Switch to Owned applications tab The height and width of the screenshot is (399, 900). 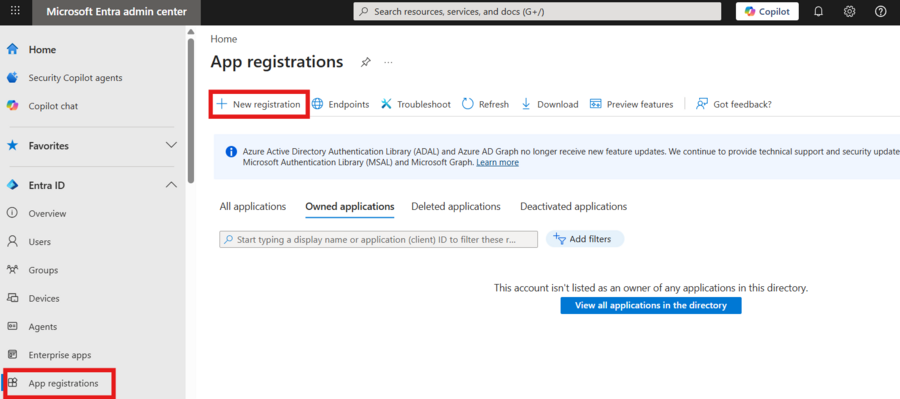pyautogui.click(x=350, y=206)
